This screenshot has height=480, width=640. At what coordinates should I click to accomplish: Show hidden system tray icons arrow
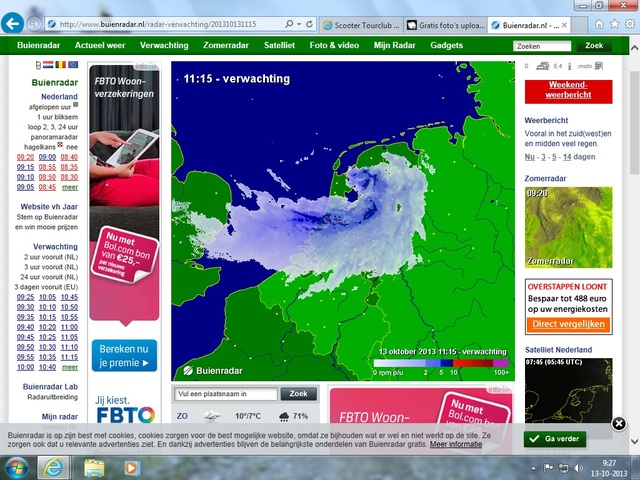pyautogui.click(x=532, y=468)
